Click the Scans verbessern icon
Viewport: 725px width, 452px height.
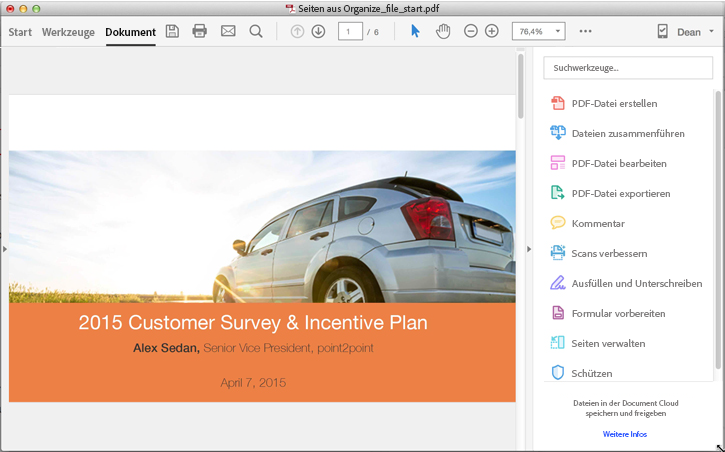[x=558, y=253]
